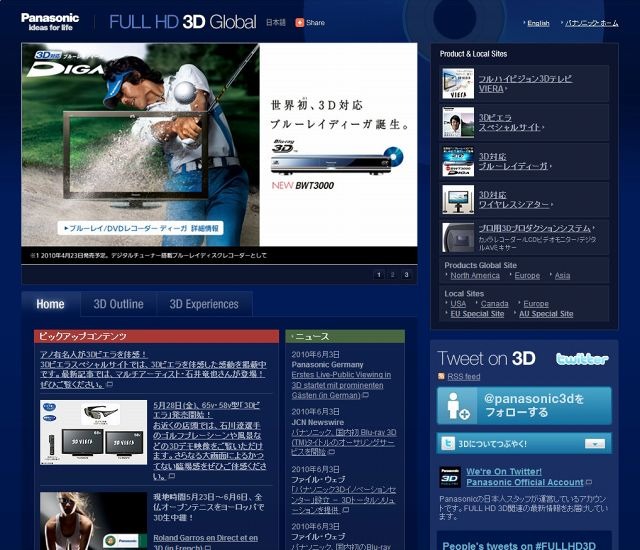Click the Twitter bird icon in tweet box
Viewport: 640px width, 550px height.
click(x=448, y=444)
